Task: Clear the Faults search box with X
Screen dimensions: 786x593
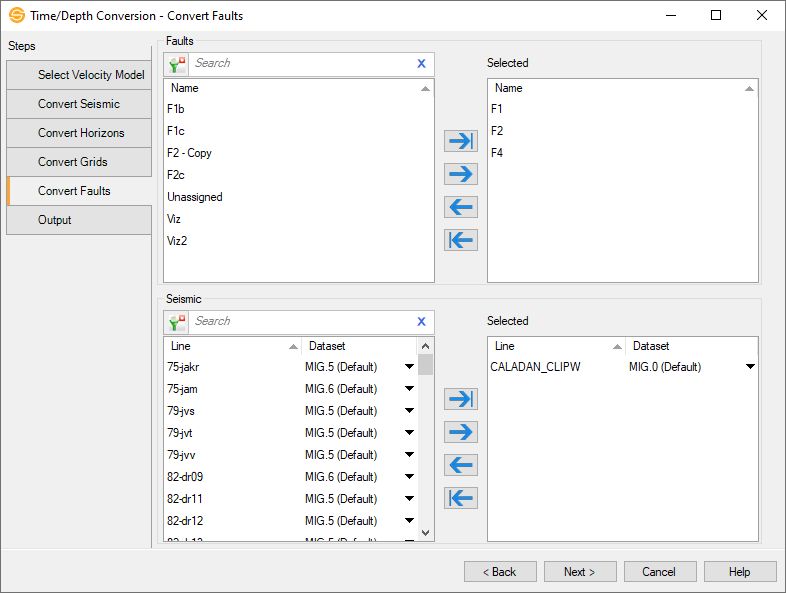Action: tap(421, 64)
